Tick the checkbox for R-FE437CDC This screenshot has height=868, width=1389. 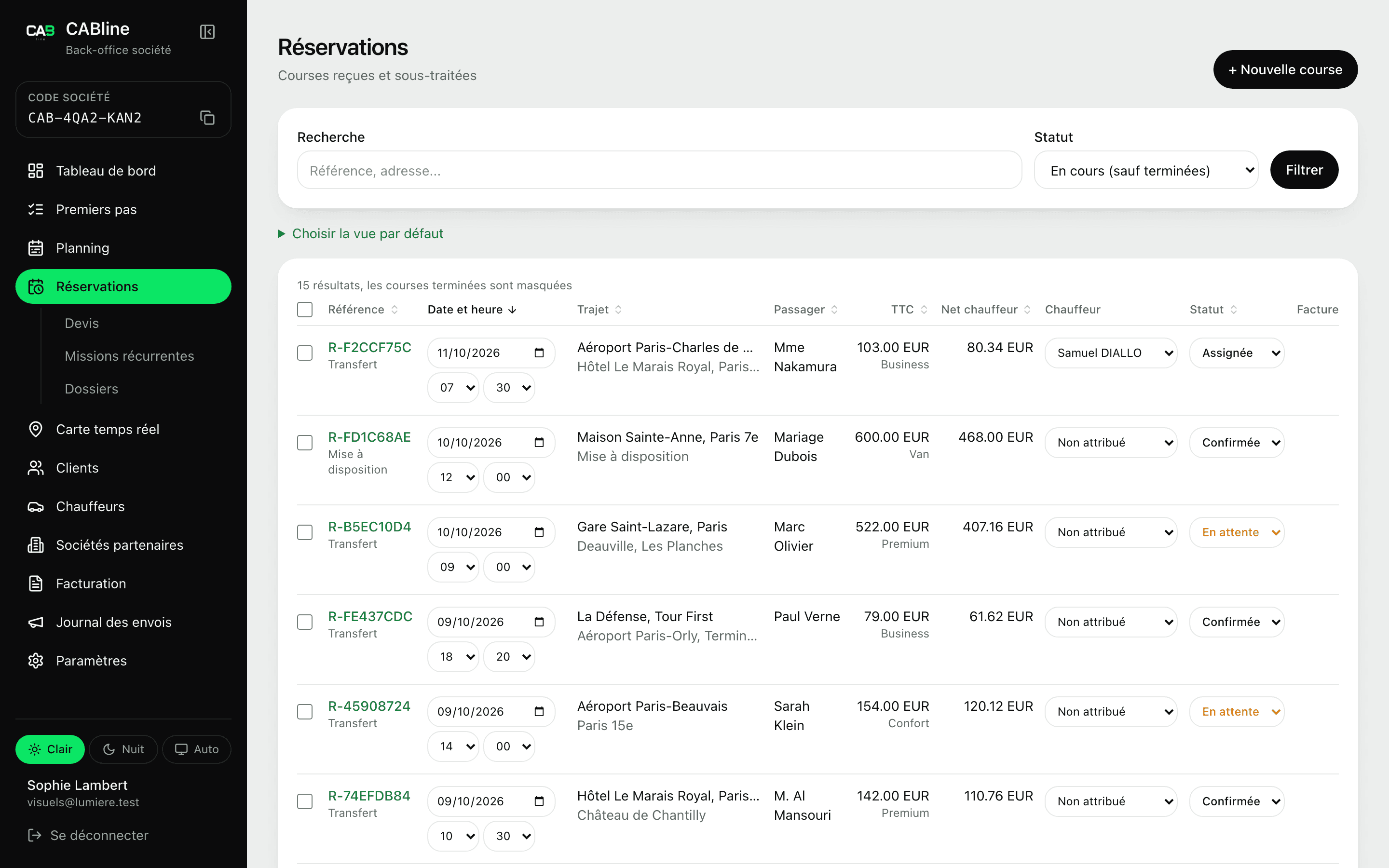click(x=305, y=622)
